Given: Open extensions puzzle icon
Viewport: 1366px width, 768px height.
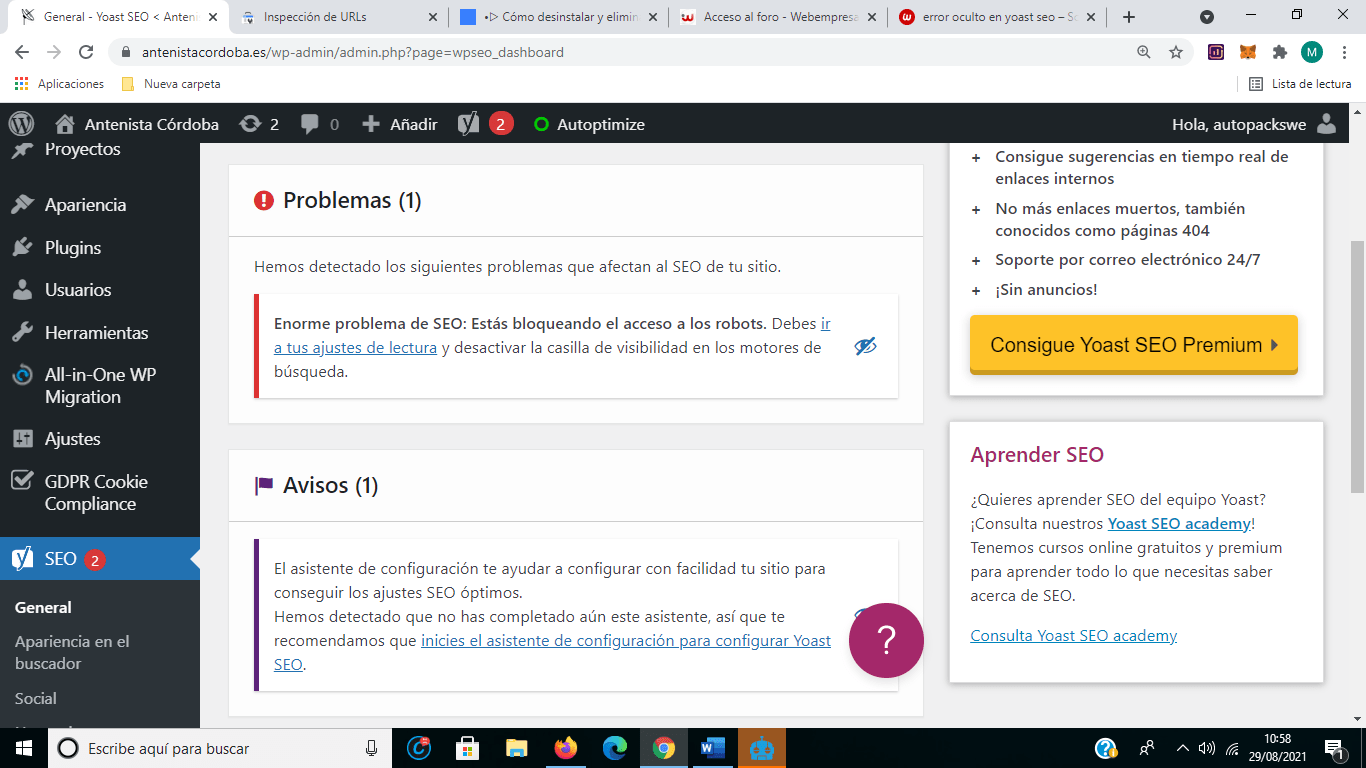Looking at the screenshot, I should point(1280,52).
